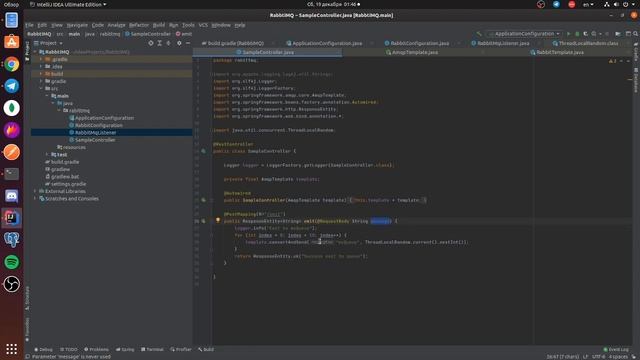Click the '4 spaces' indent setting in status bar
Image resolution: width=640 pixels, height=360 pixels.
point(618,357)
